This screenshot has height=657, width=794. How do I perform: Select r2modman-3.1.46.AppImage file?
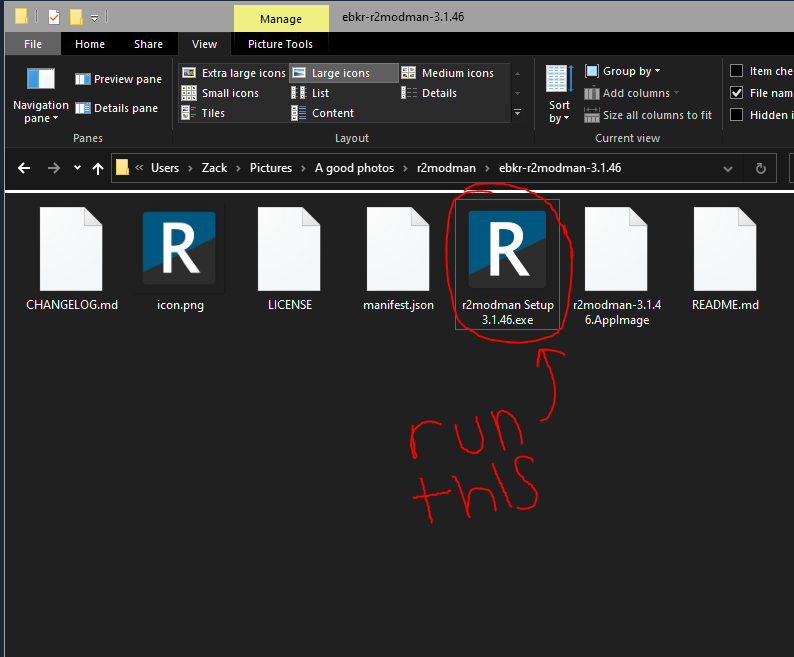coord(617,266)
